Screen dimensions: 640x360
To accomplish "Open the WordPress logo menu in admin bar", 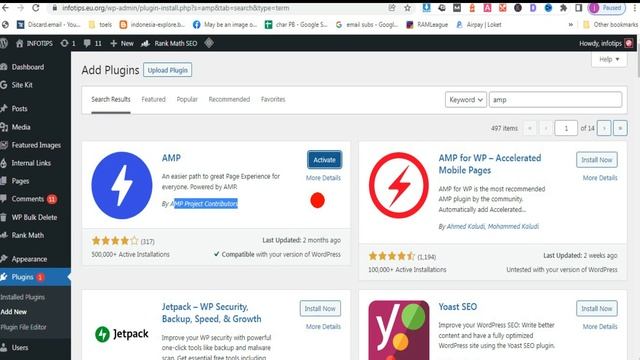I will point(4,43).
